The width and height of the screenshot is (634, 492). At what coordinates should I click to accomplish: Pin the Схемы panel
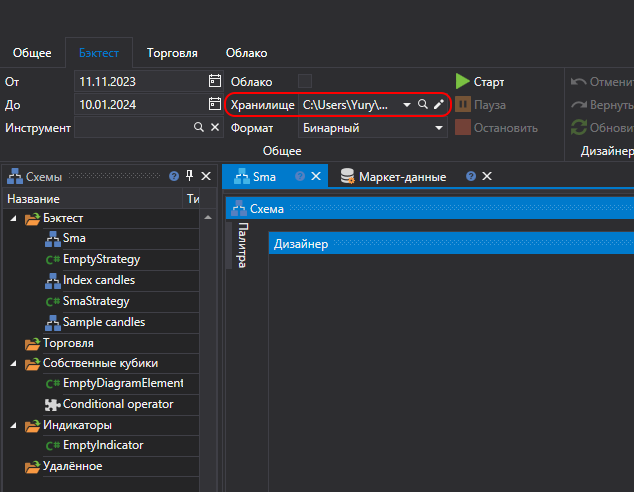tap(189, 176)
